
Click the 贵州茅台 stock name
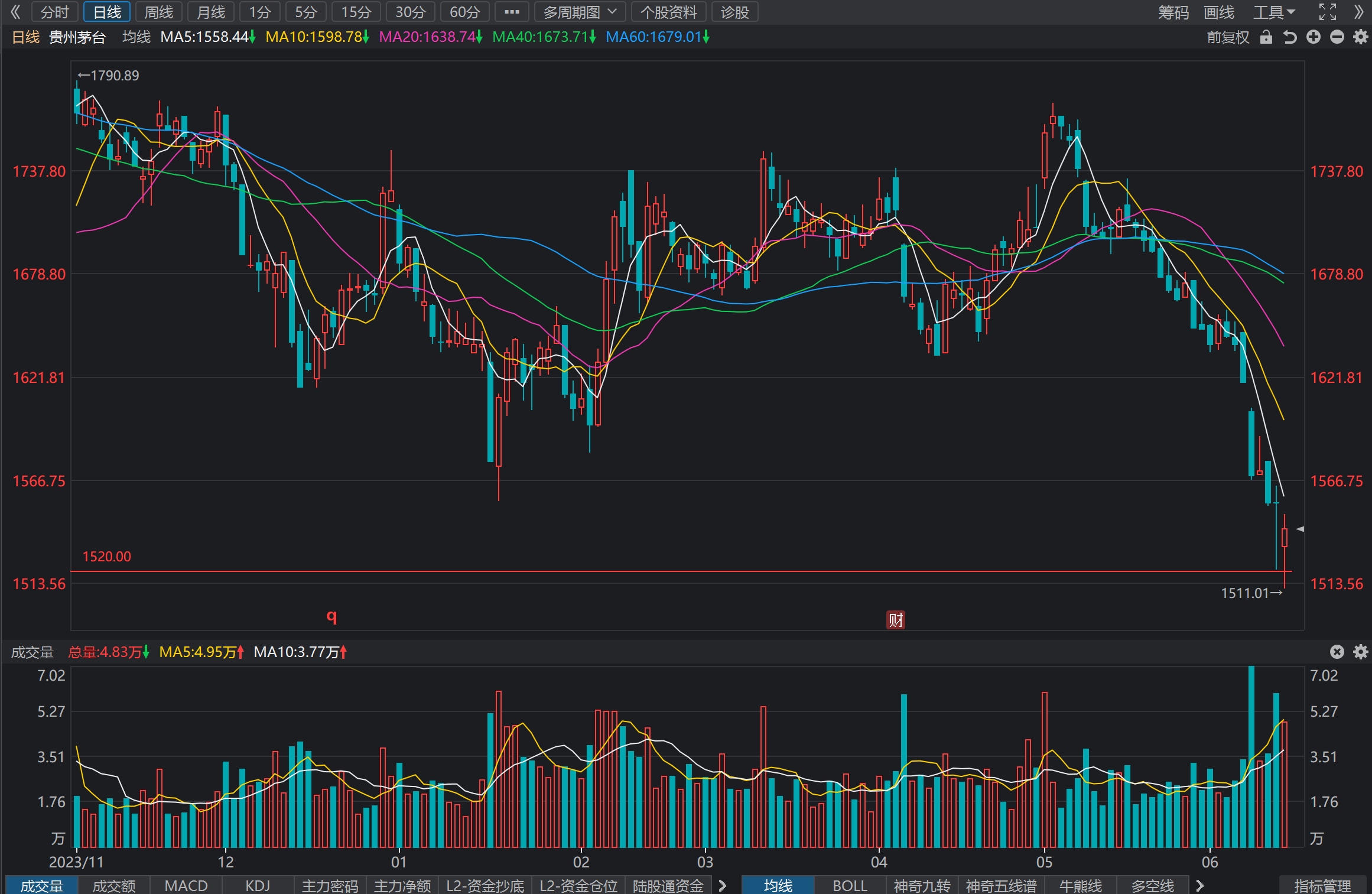tap(77, 37)
